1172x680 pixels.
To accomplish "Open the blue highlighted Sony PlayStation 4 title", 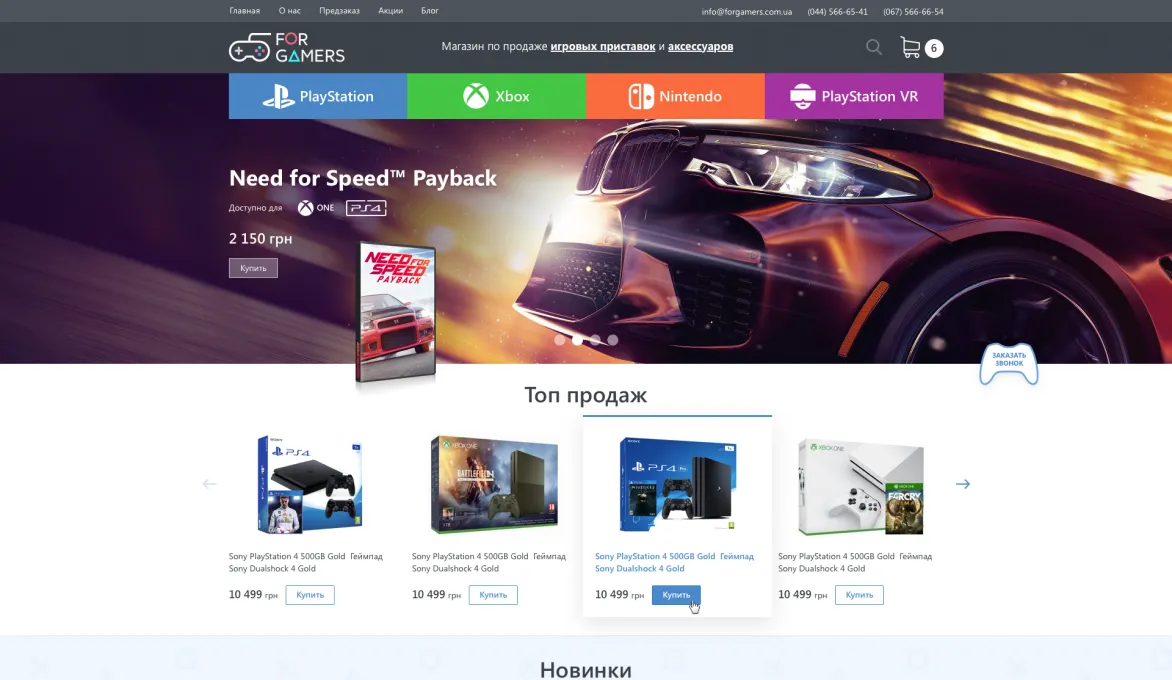I will point(674,562).
